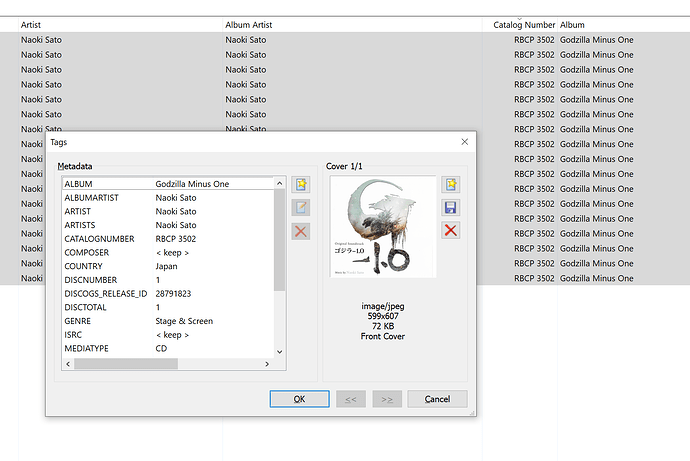Cancel the Tags dialog

[x=437, y=399]
